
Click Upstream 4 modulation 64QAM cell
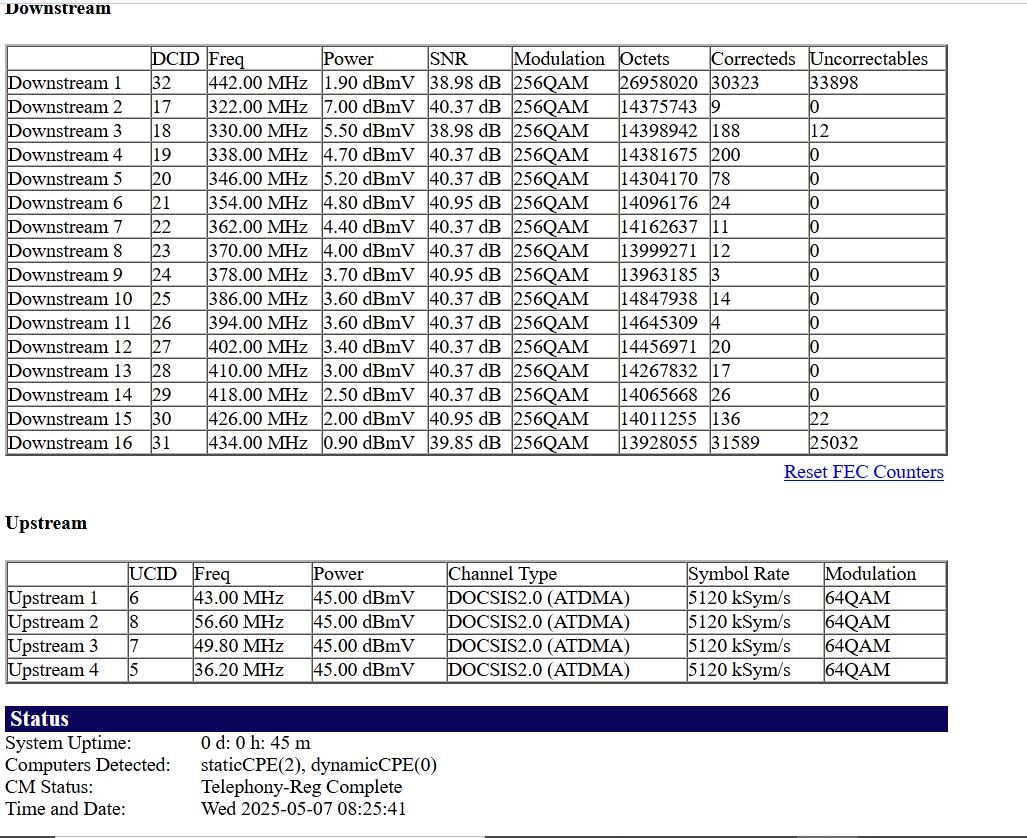tap(857, 670)
